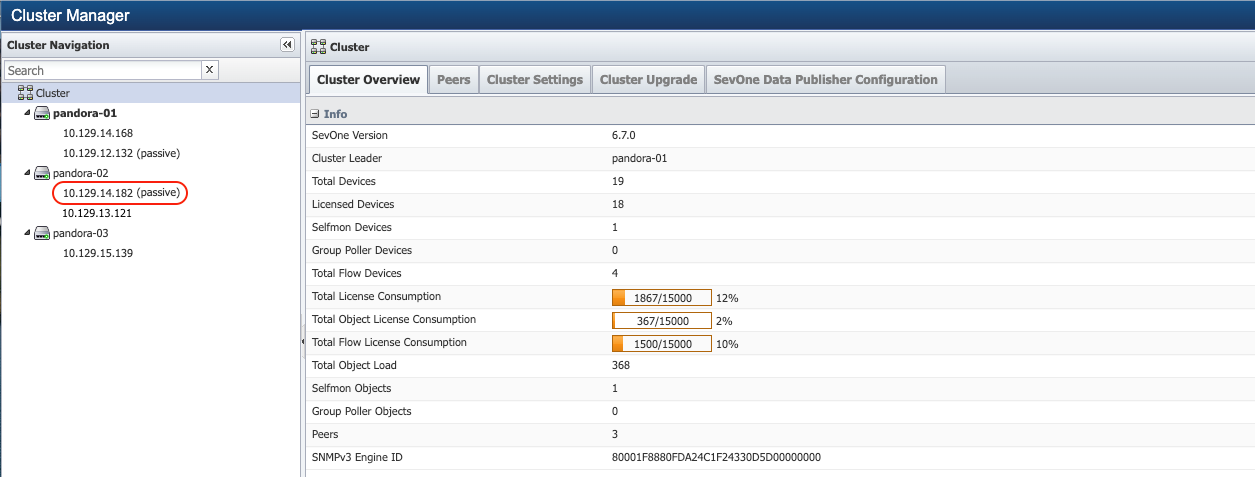Click the Licensed Devices value 18

tap(617, 204)
